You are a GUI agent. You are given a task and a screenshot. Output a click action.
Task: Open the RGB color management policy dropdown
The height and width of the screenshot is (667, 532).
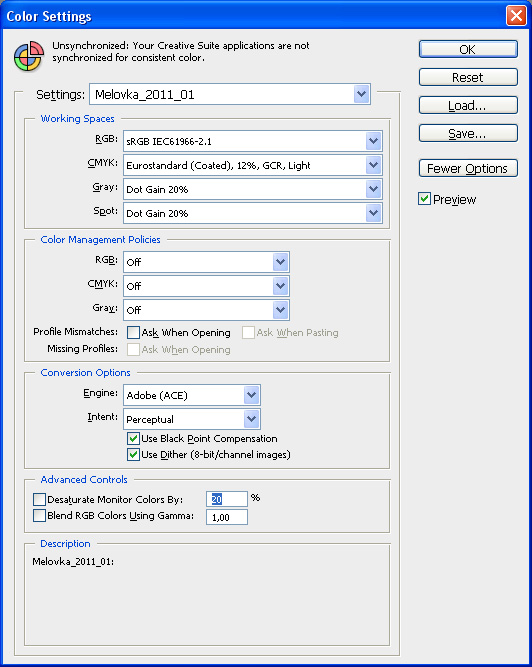point(206,262)
